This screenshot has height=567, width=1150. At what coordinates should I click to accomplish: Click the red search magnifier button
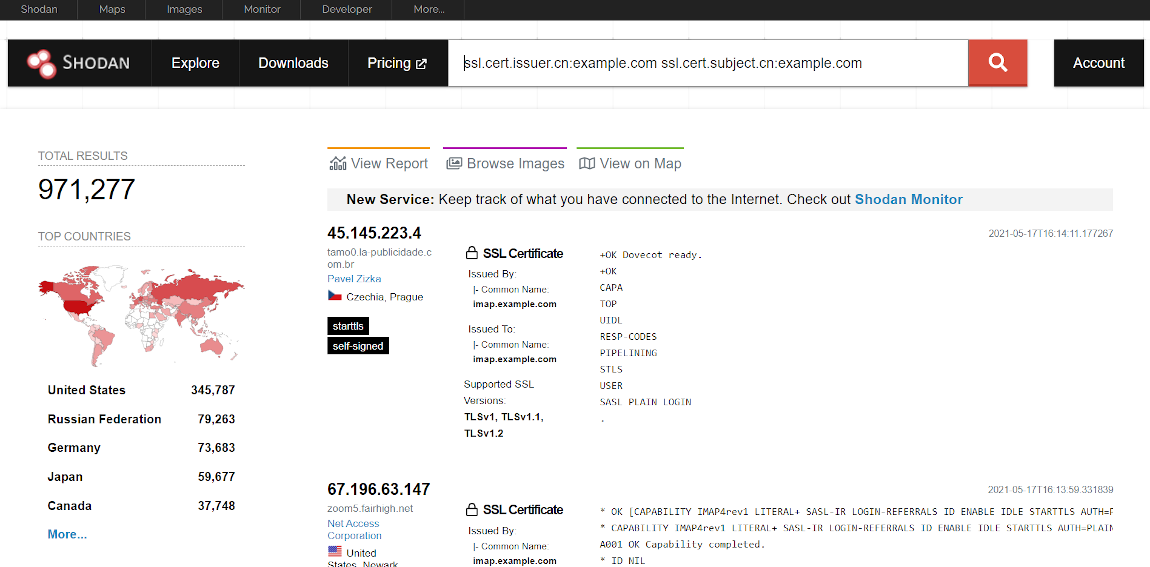[x=997, y=63]
